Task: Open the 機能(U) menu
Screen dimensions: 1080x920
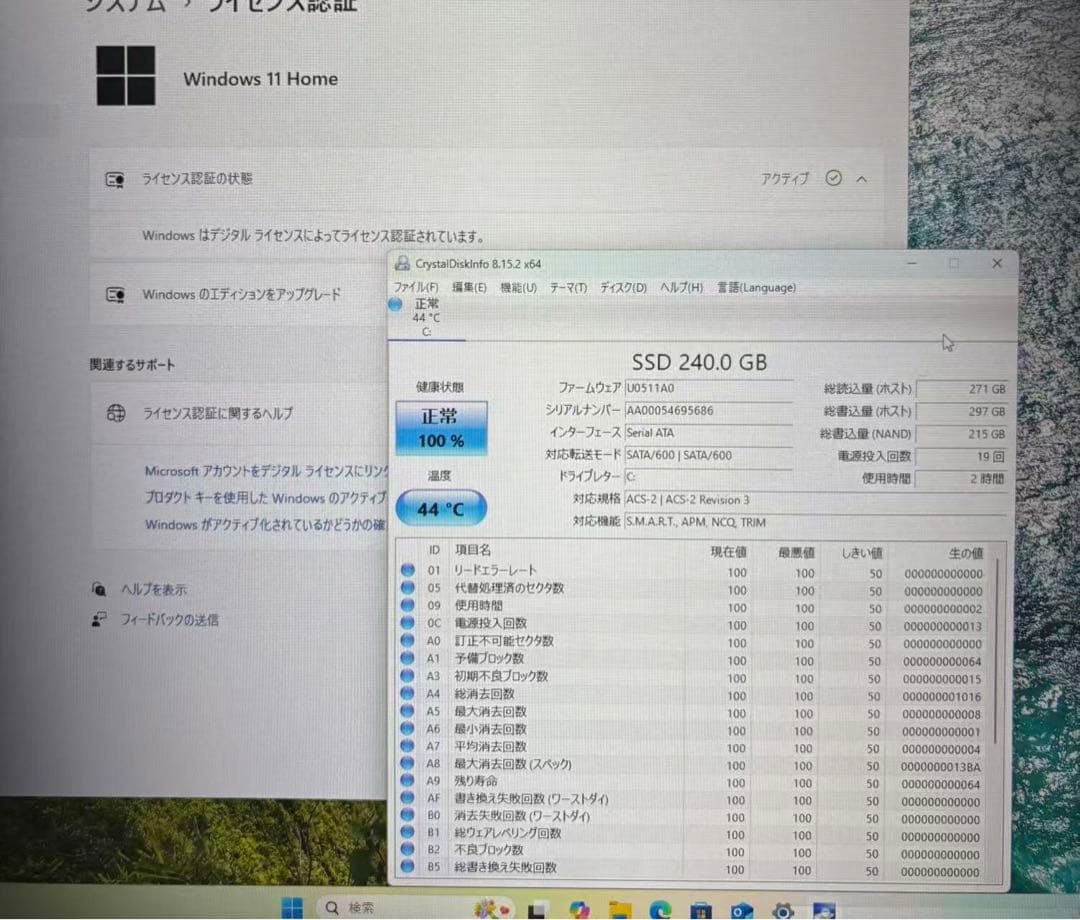Action: click(518, 287)
